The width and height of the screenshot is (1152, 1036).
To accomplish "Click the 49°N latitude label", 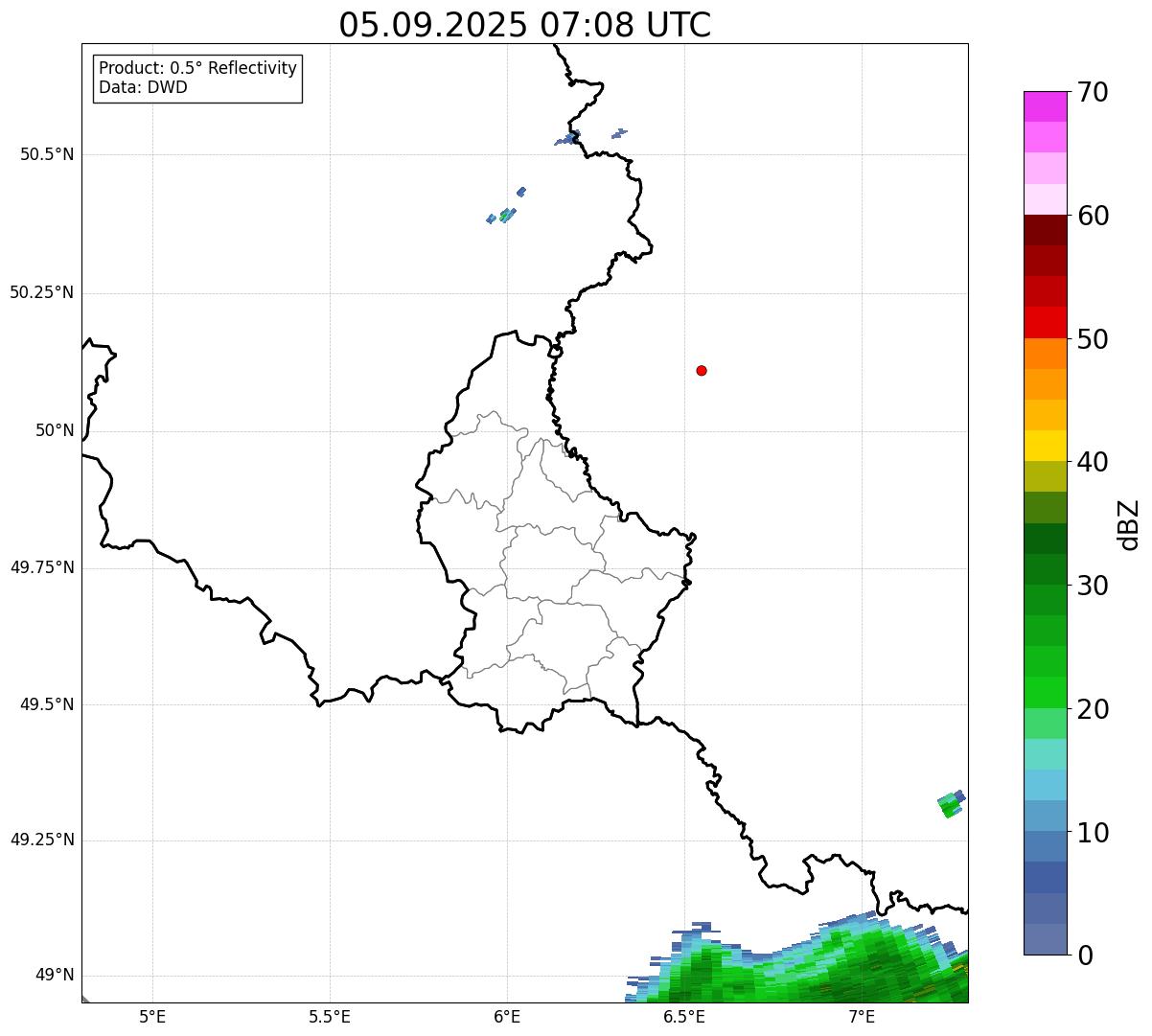I will pos(55,976).
